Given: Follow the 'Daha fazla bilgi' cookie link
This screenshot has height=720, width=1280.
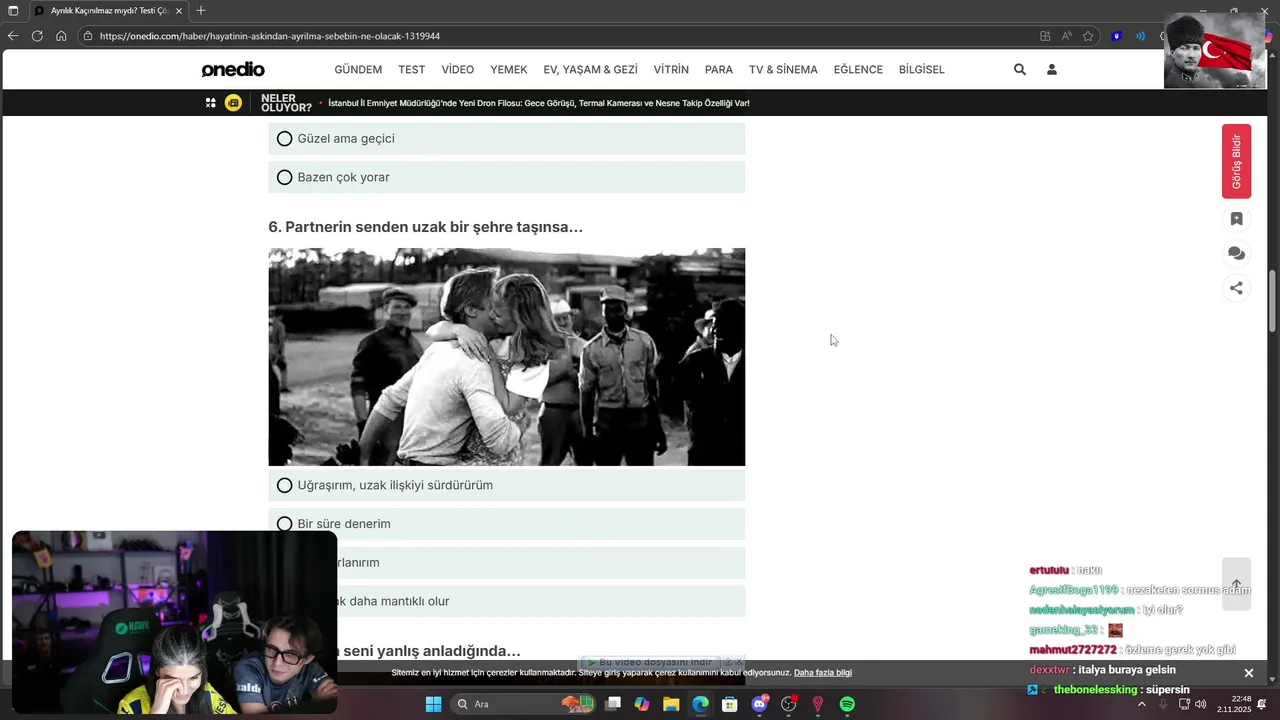Looking at the screenshot, I should coord(823,673).
